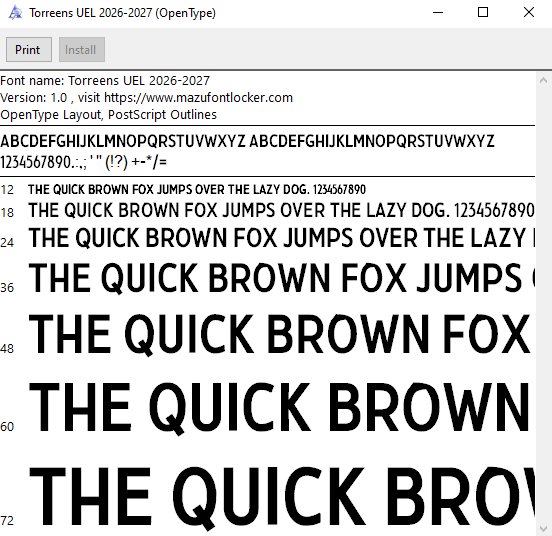Viewport: 552px width, 536px height.
Task: Click the alphabet sample line ABCDEFGHIJKLMNOPQRSTUVWXYZ
Action: [x=247, y=141]
